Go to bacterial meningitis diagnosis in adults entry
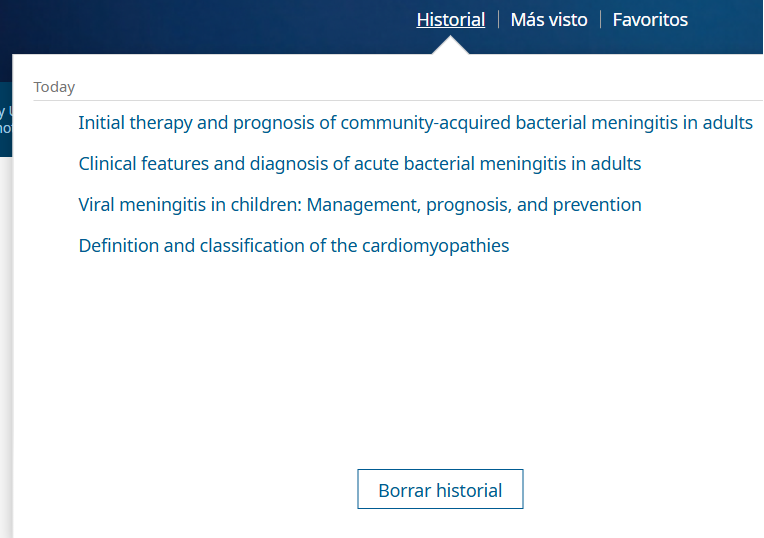 (x=360, y=164)
